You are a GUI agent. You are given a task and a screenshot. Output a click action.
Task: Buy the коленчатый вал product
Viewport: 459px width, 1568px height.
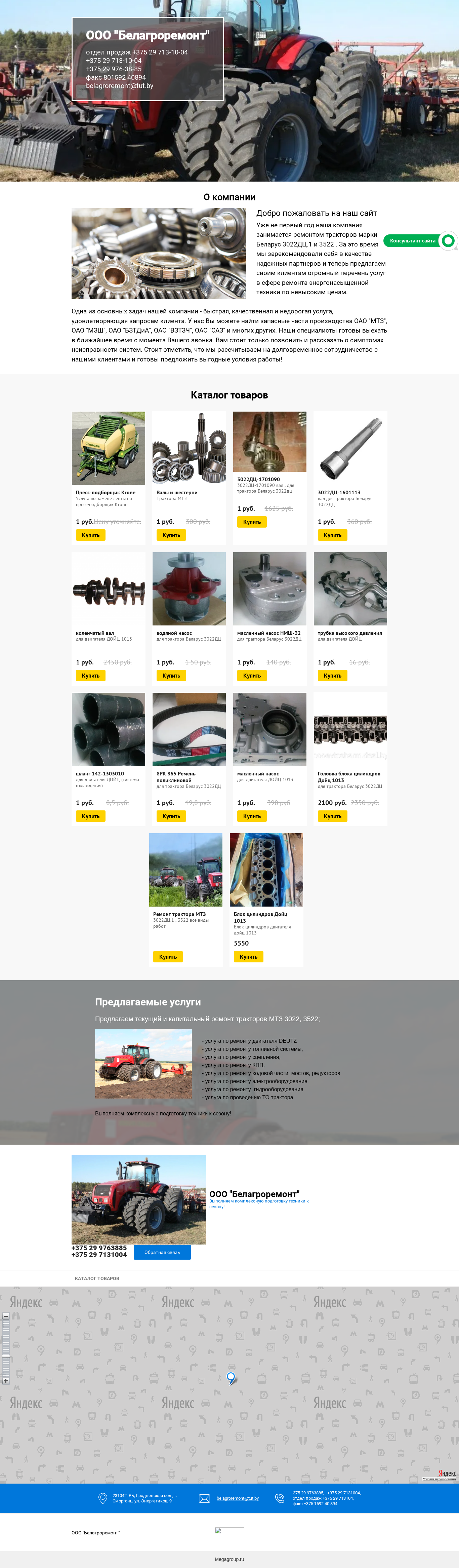coord(91,676)
